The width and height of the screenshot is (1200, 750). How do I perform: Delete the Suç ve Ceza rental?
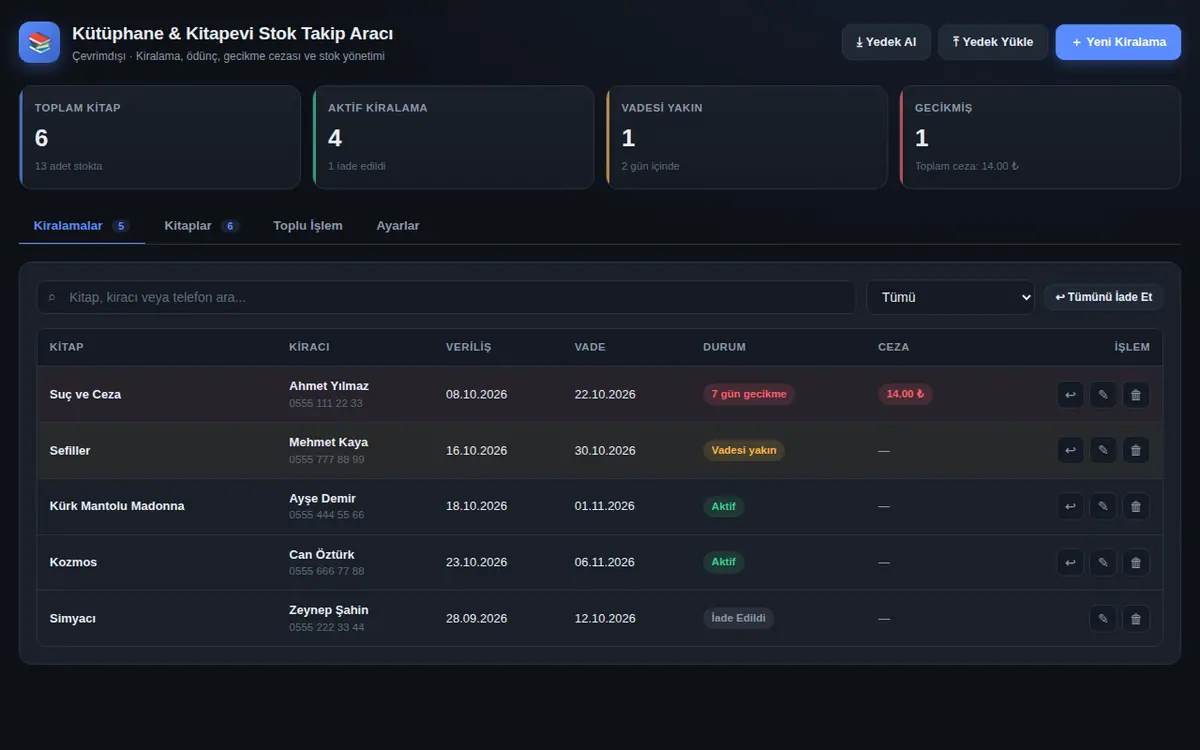[1136, 394]
